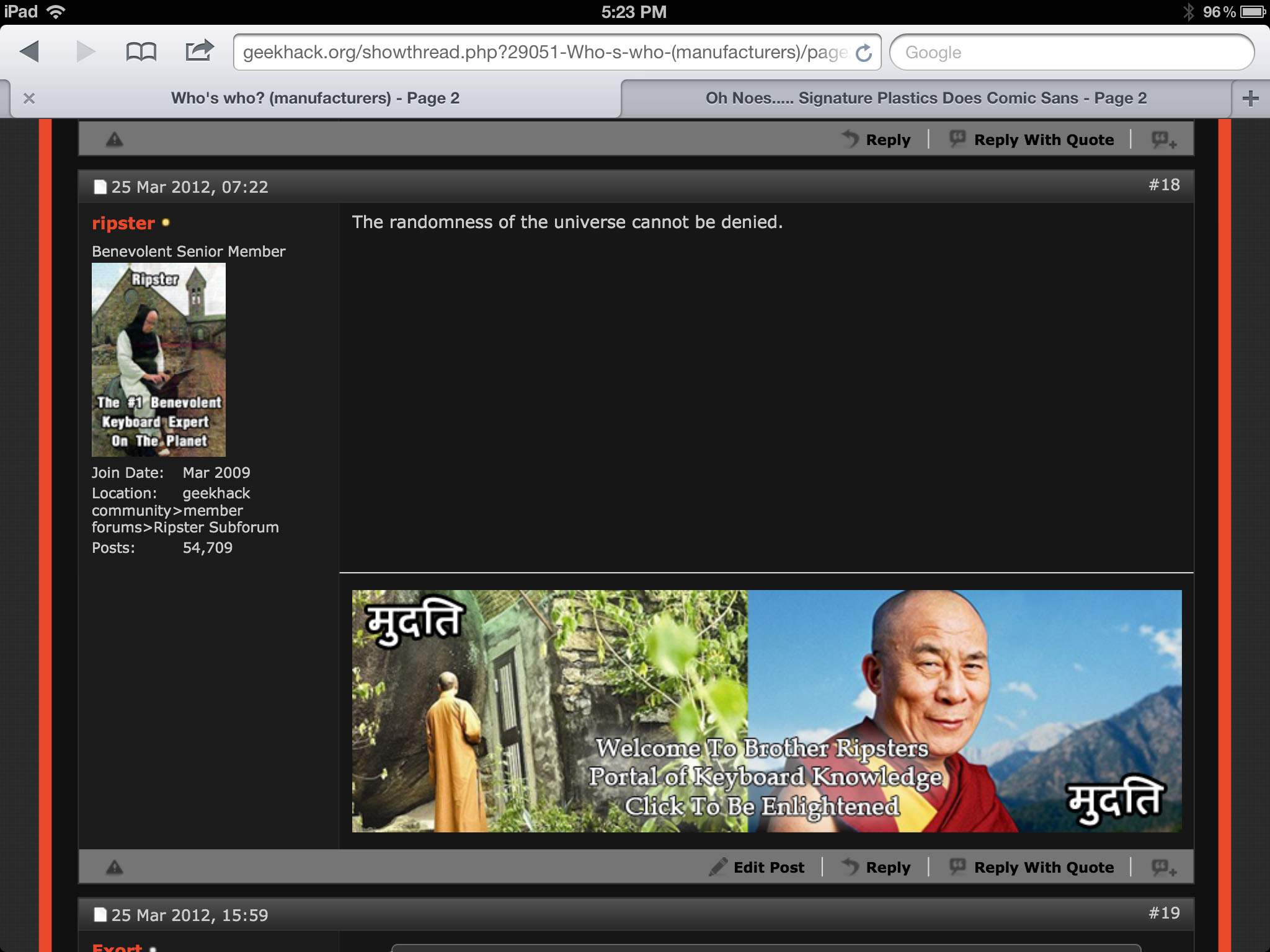Close the Who's who tab
The width and height of the screenshot is (1270, 952).
pos(29,98)
